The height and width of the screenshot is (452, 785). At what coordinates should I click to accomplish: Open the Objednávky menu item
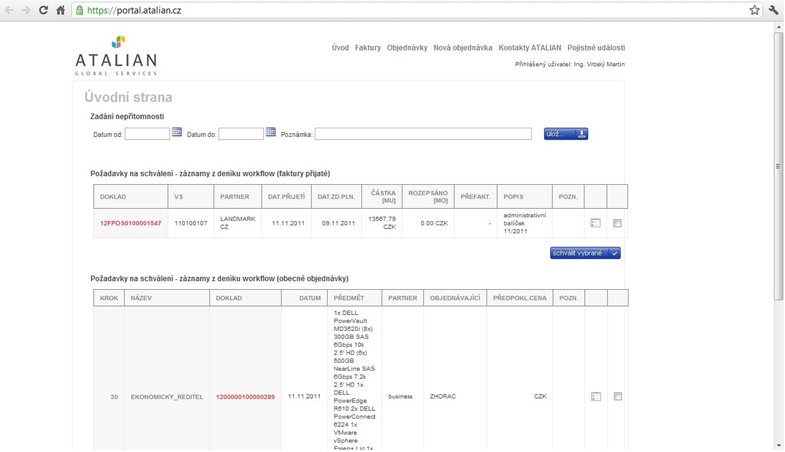pyautogui.click(x=407, y=48)
